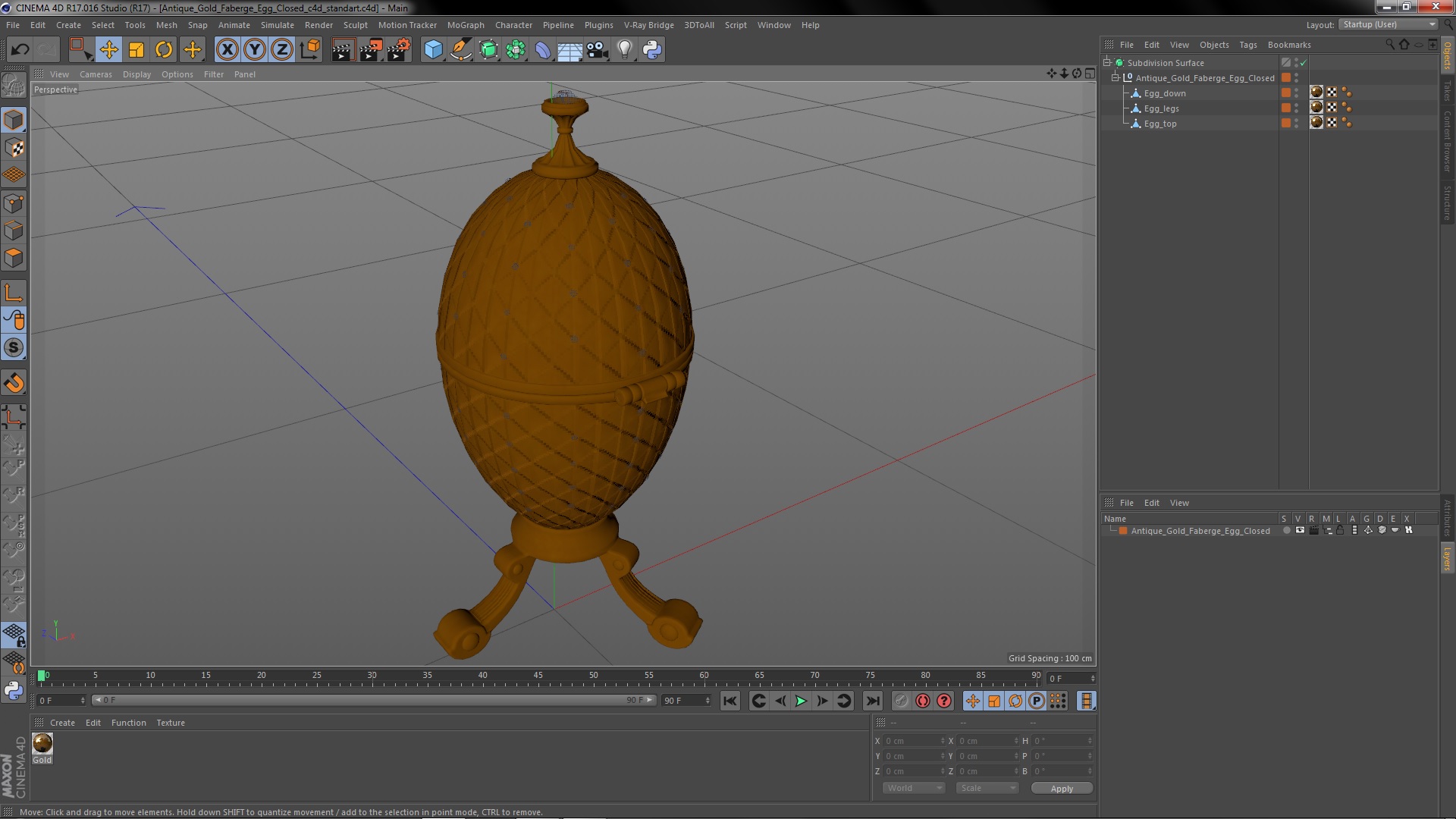Select Egg_top object in tree
The image size is (1456, 819).
tap(1159, 124)
